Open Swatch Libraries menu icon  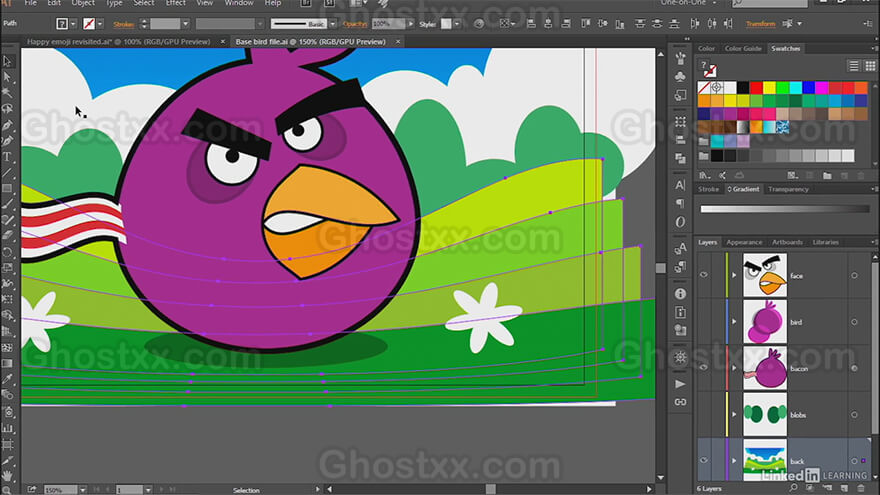pyautogui.click(x=704, y=176)
